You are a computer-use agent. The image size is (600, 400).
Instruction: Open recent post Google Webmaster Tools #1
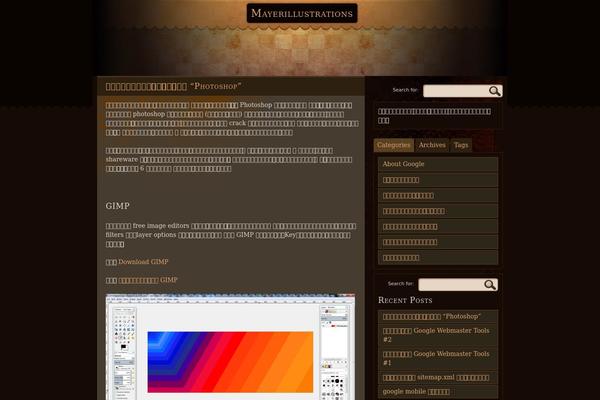tap(436, 358)
